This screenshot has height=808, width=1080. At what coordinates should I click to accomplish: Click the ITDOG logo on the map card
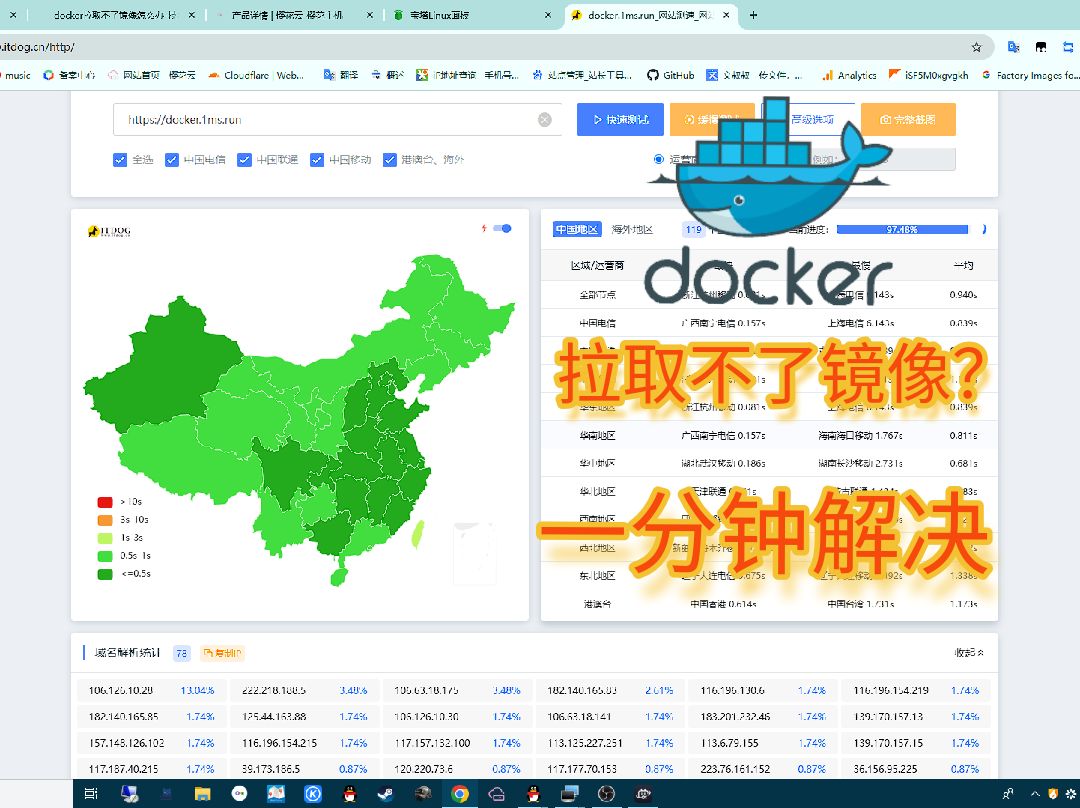point(109,231)
